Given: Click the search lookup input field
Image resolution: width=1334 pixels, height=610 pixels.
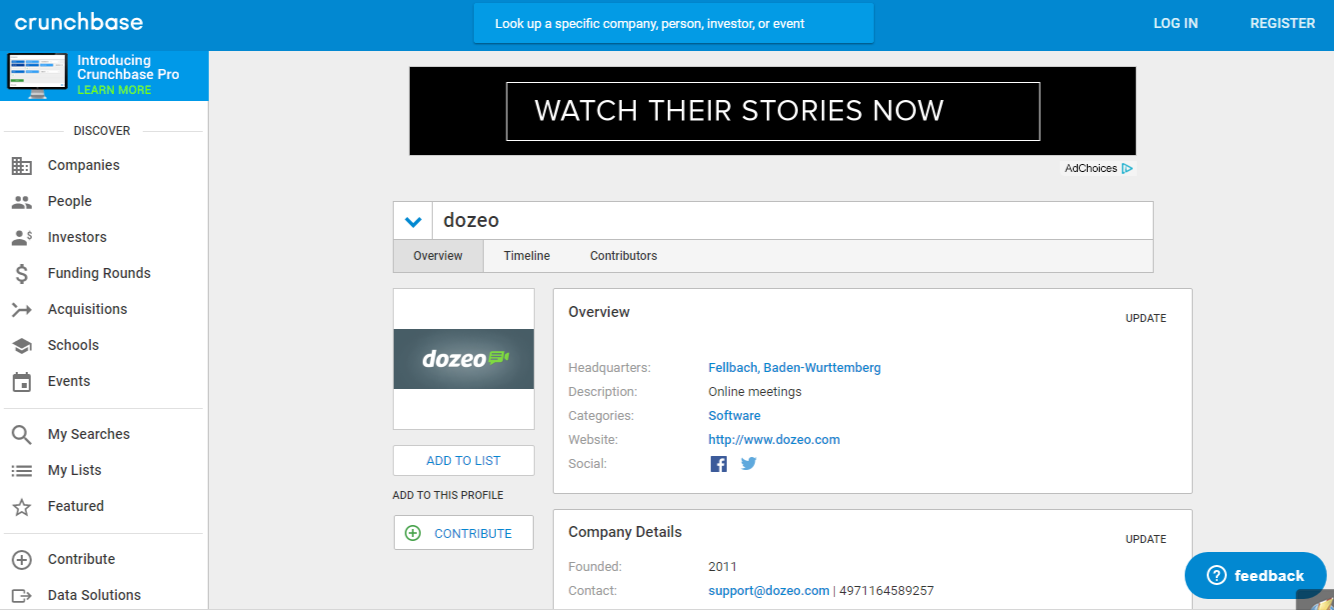Looking at the screenshot, I should coord(674,23).
